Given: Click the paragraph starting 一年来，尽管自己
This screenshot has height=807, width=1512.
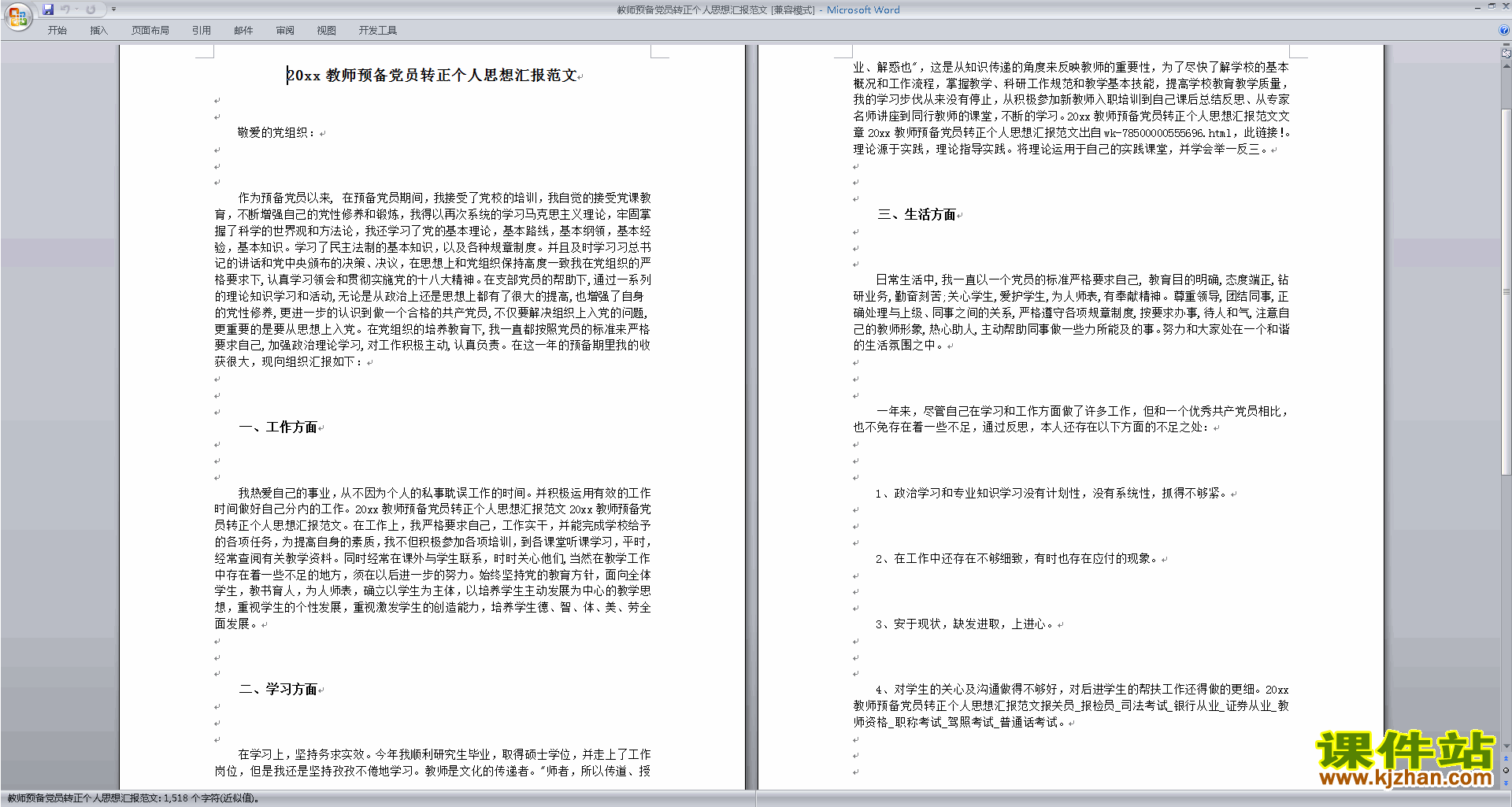Looking at the screenshot, I should point(1071,420).
